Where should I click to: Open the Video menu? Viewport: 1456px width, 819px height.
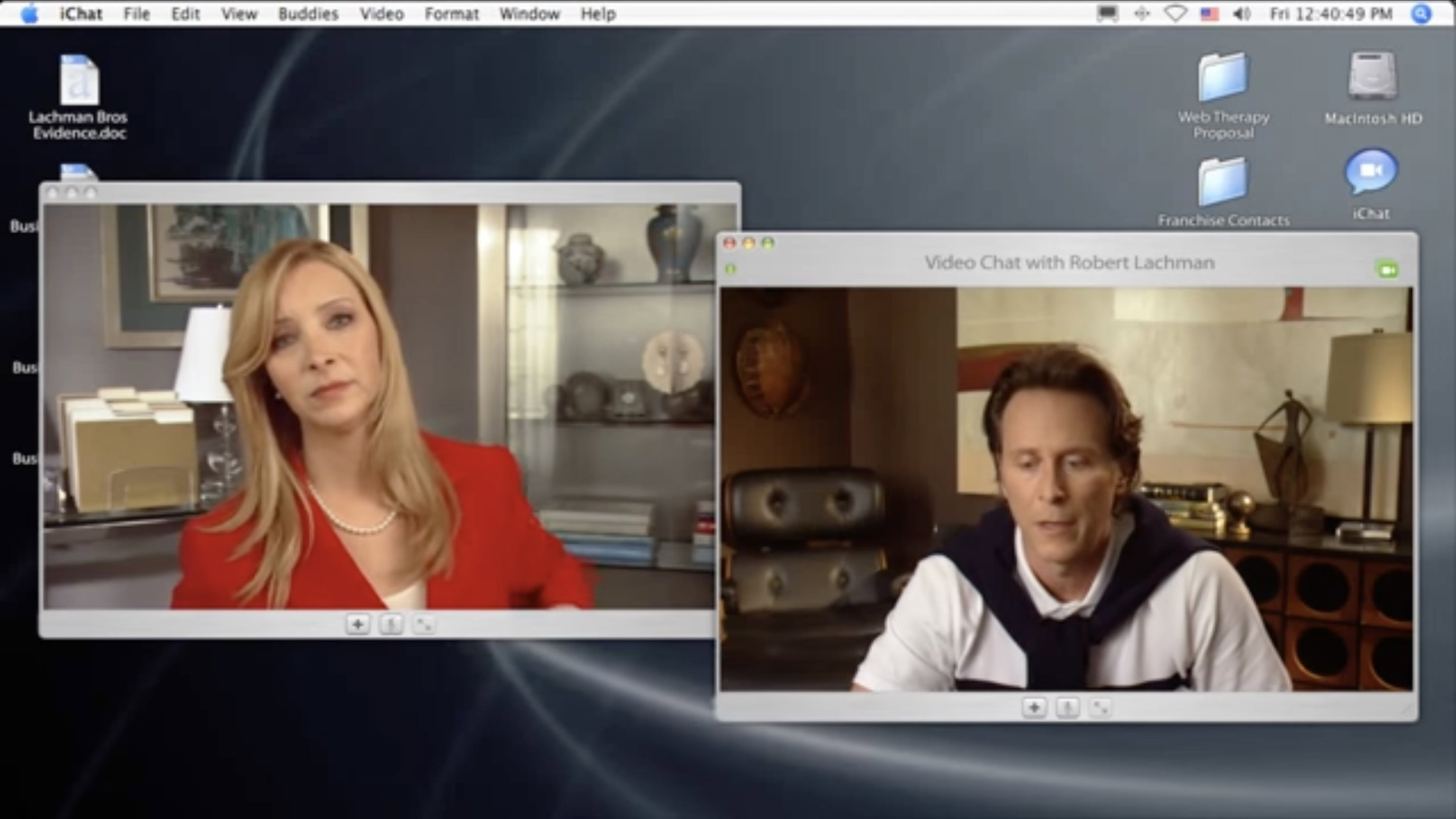[x=381, y=13]
